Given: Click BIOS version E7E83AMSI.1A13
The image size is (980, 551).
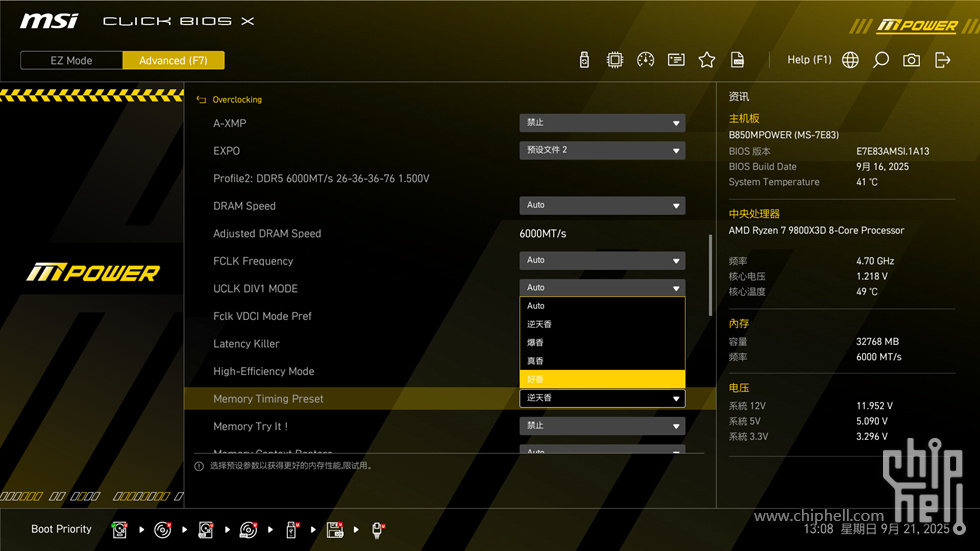Looking at the screenshot, I should click(892, 151).
